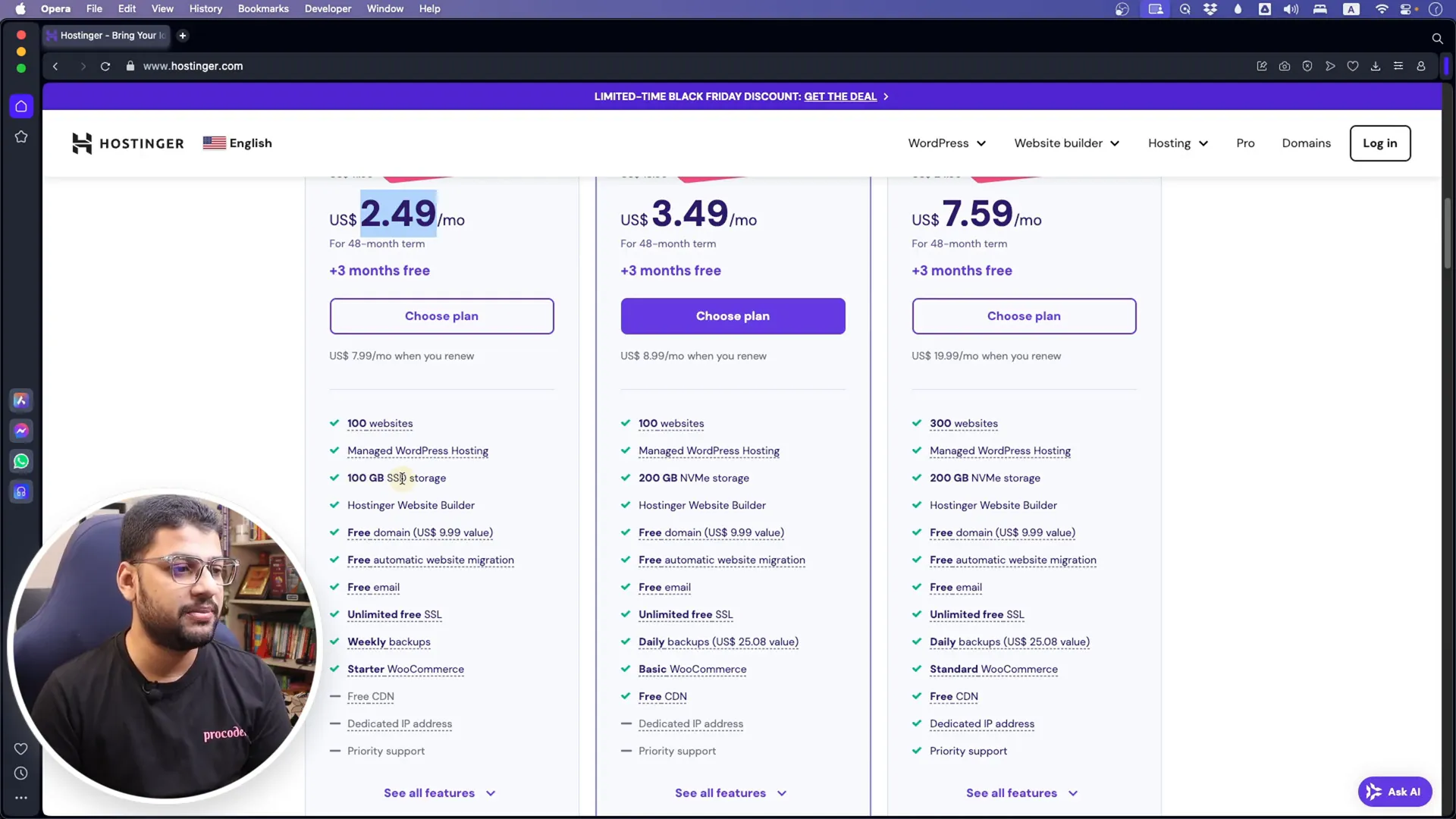
Task: Click the Black Friday GET THE DEAL link
Action: (840, 96)
